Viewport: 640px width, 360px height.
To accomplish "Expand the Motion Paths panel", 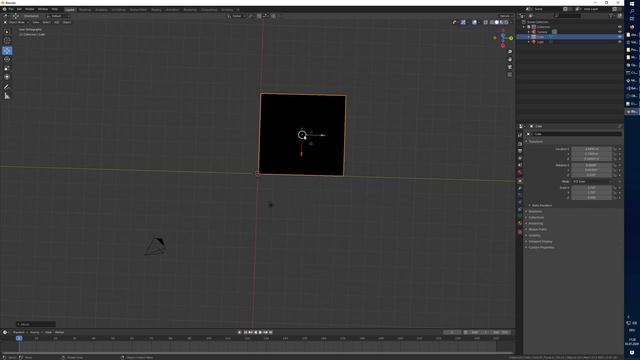I will point(537,229).
